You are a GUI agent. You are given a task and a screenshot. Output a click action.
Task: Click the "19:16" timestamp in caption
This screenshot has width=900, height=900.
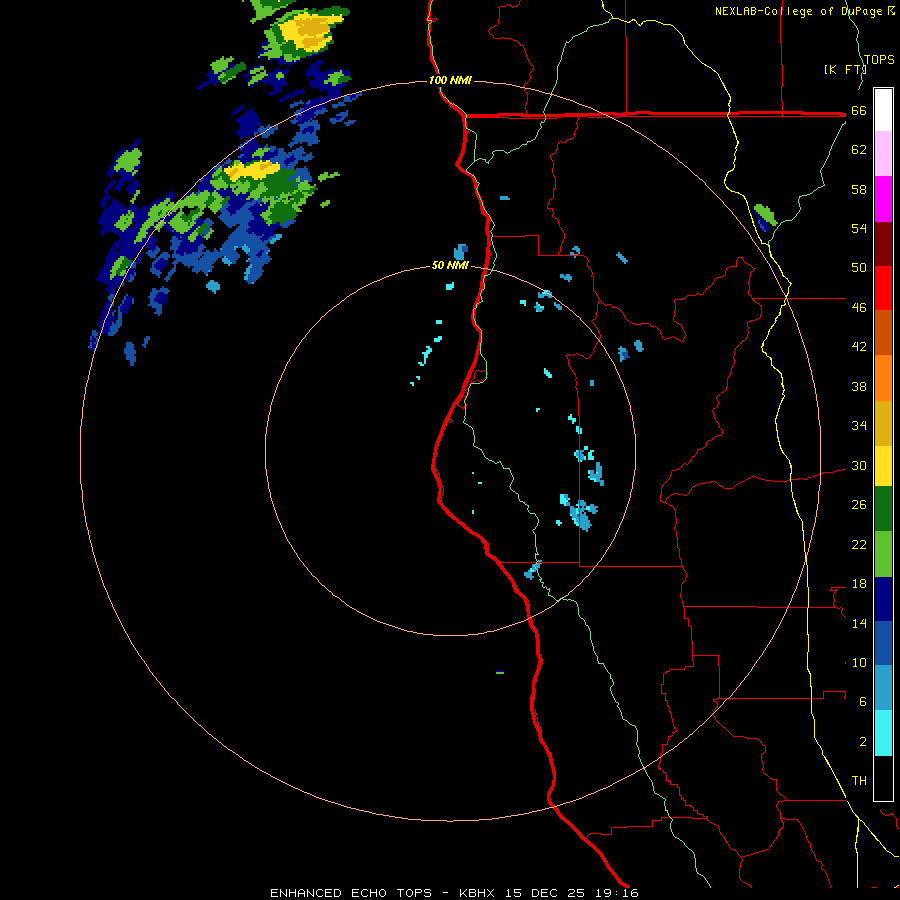(x=616, y=893)
